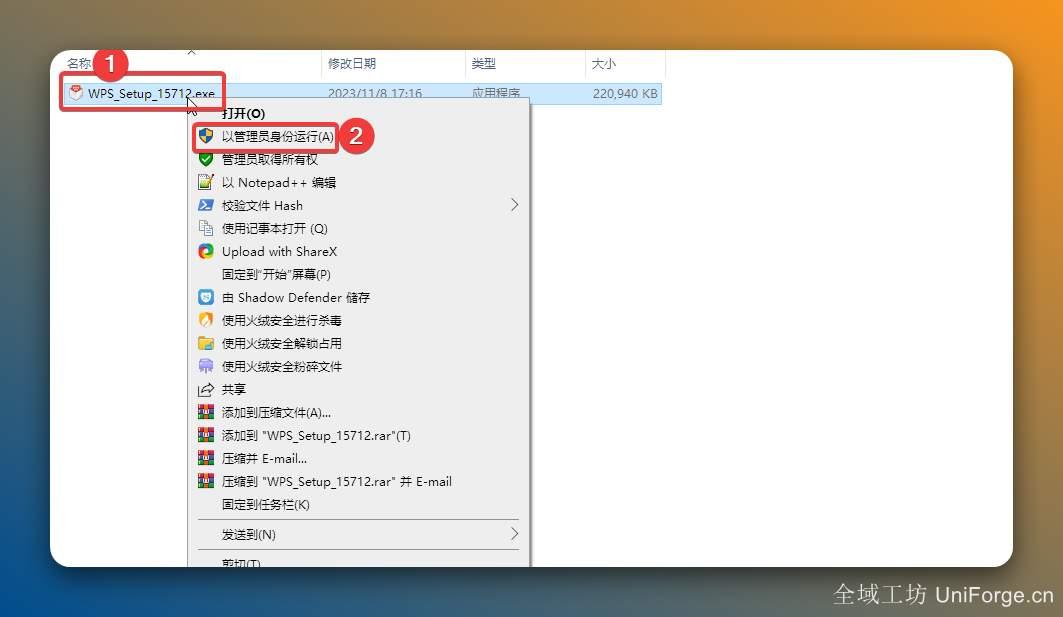1063x617 pixels.
Task: Collapse sort indicator arrow above 名称 column
Action: [x=192, y=52]
